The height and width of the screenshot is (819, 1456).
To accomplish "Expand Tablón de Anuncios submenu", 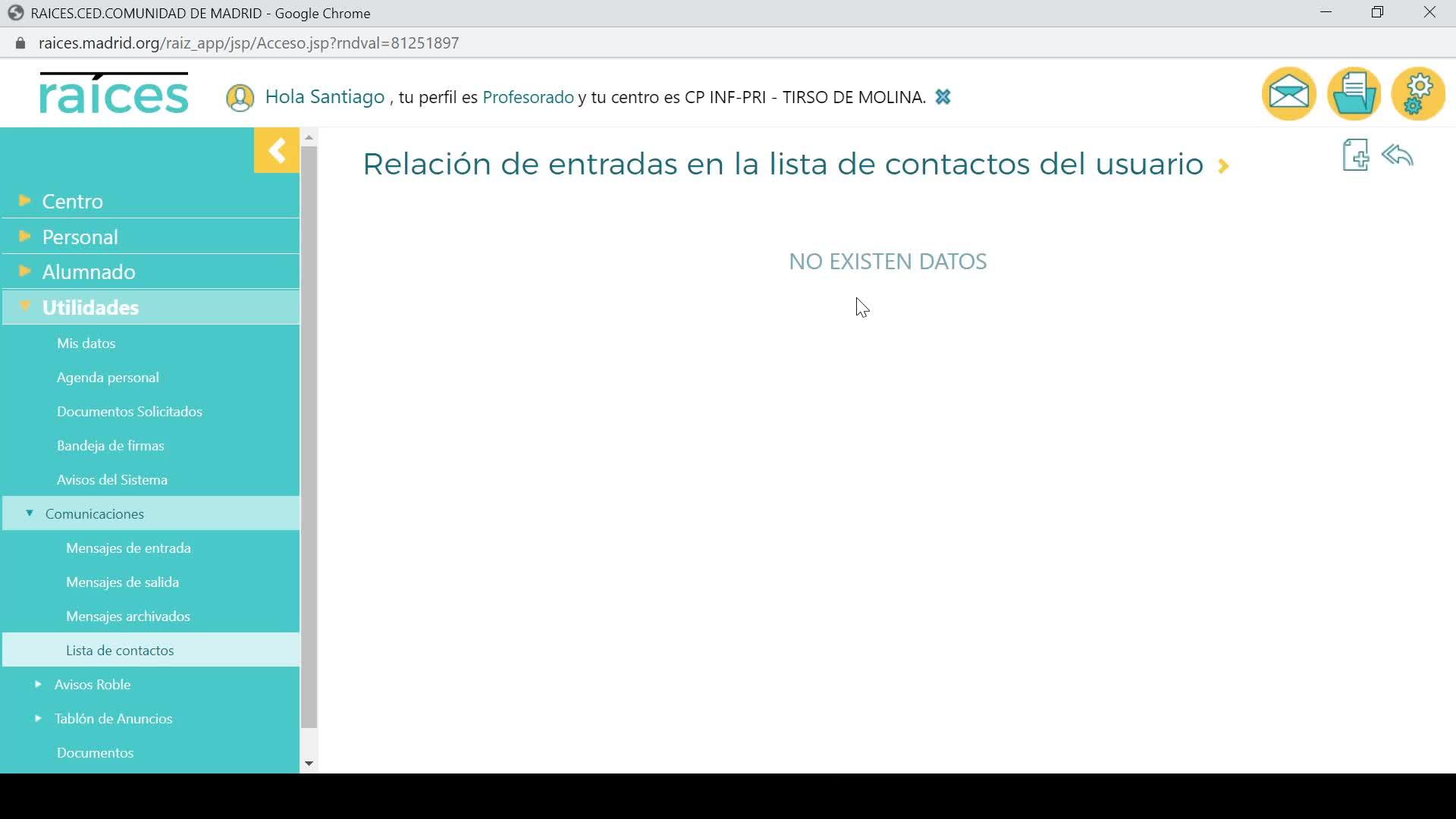I will (x=113, y=718).
